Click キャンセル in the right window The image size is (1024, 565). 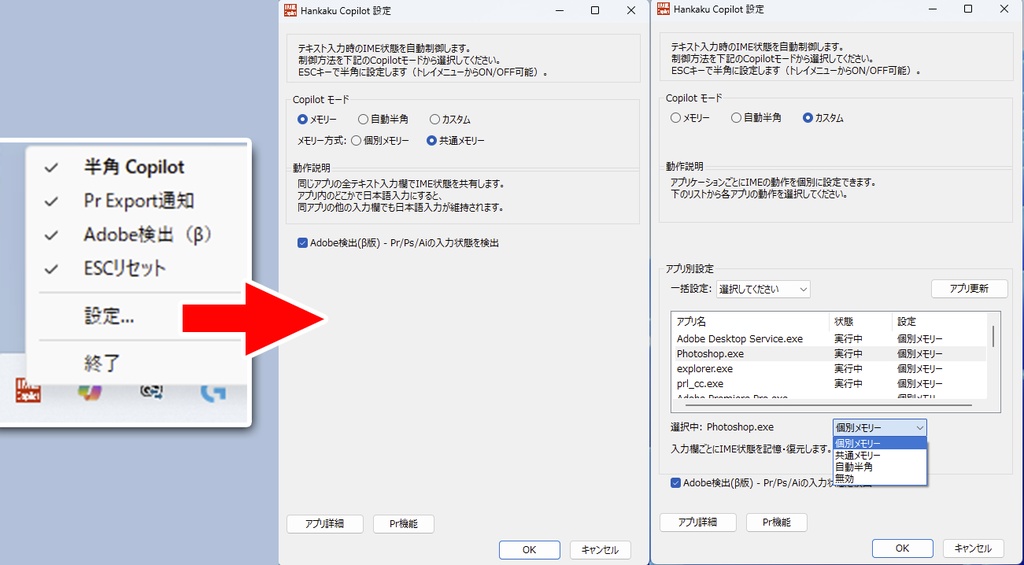click(x=973, y=549)
